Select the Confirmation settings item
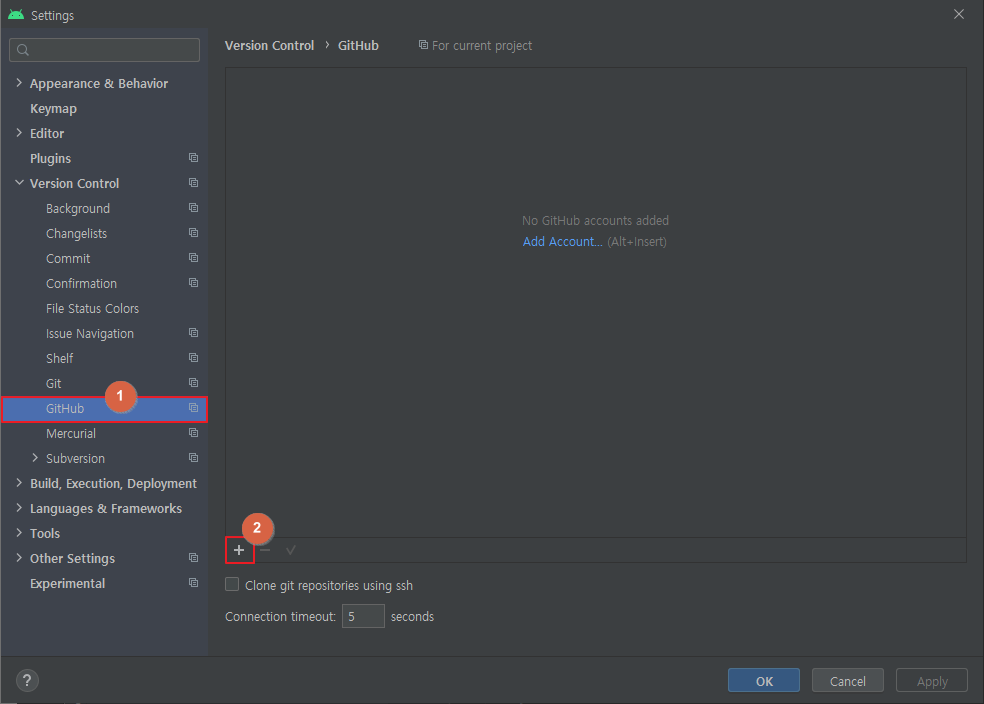 pyautogui.click(x=81, y=284)
